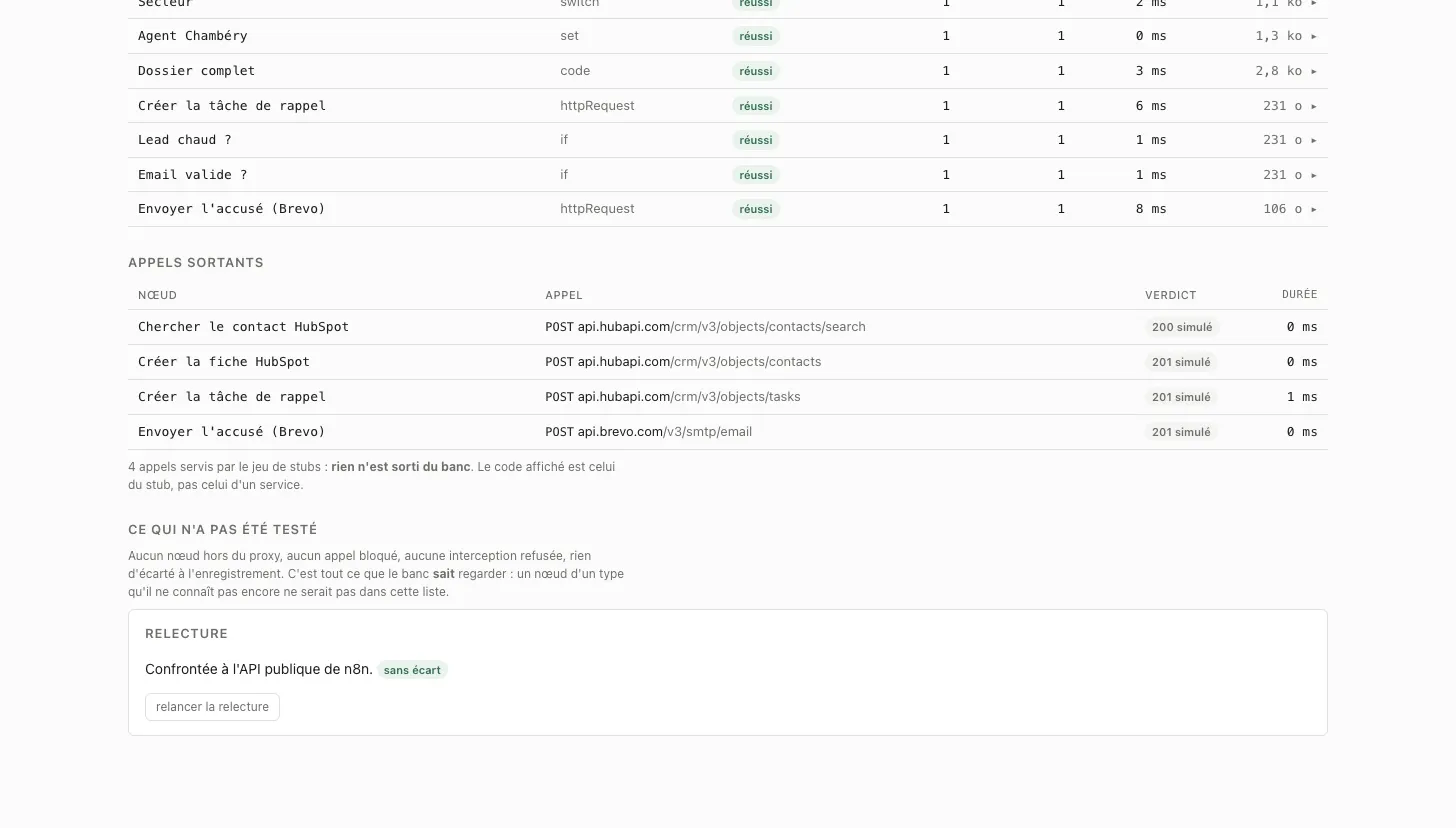The width and height of the screenshot is (1456, 828).
Task: Click the contacts/search POST endpoint
Action: (705, 327)
